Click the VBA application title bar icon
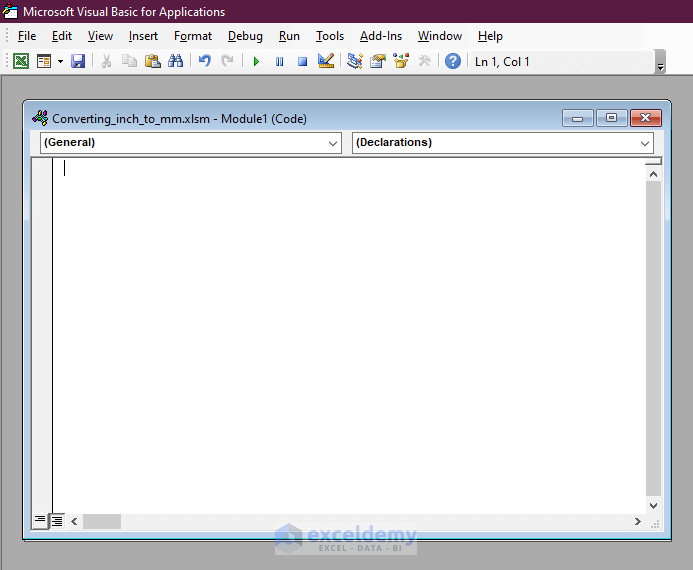The image size is (693, 570). pyautogui.click(x=10, y=11)
